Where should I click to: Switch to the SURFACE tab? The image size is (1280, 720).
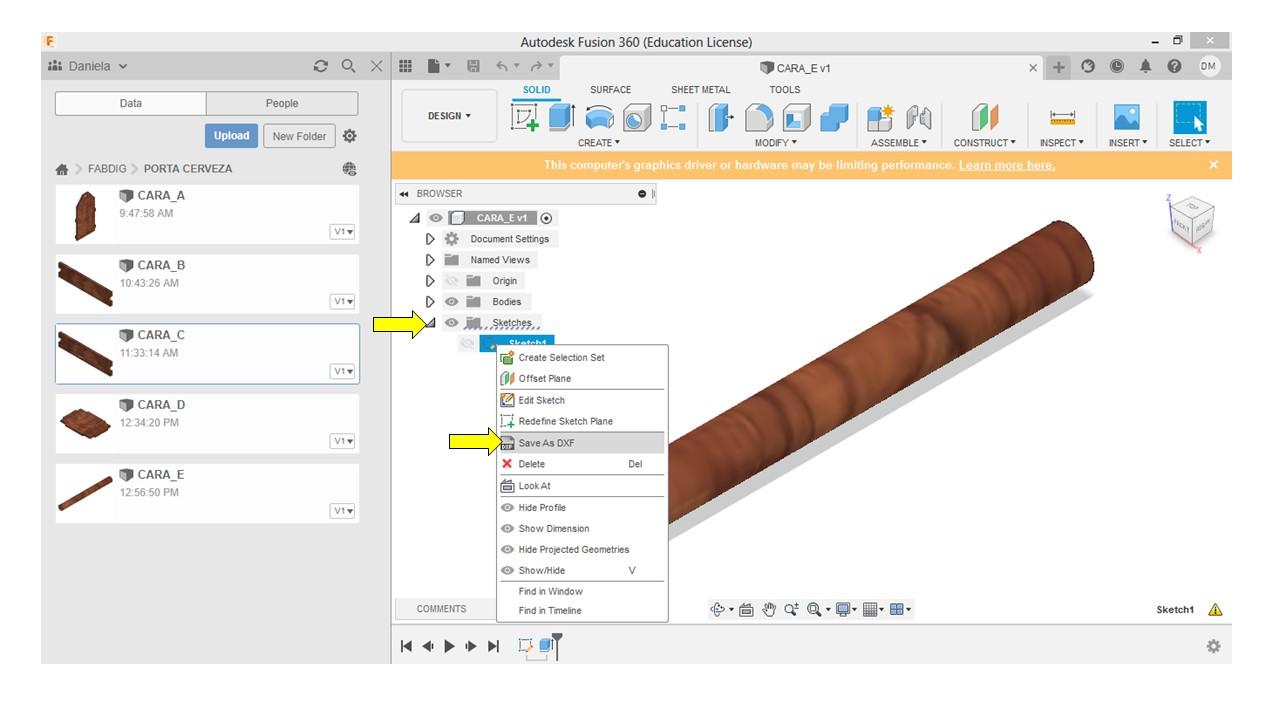click(x=610, y=90)
